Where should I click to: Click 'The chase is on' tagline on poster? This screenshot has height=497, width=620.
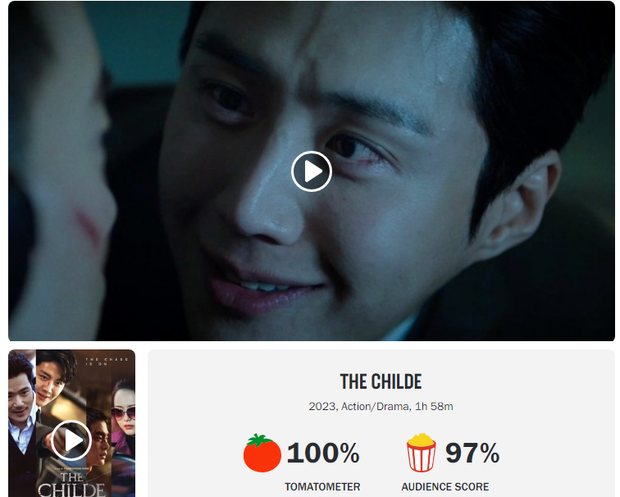tap(107, 361)
